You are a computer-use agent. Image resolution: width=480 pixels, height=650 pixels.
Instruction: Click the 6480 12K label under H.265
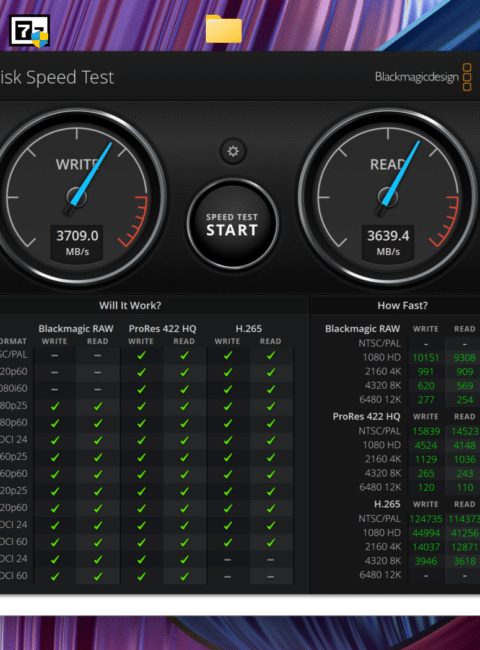[x=380, y=575]
